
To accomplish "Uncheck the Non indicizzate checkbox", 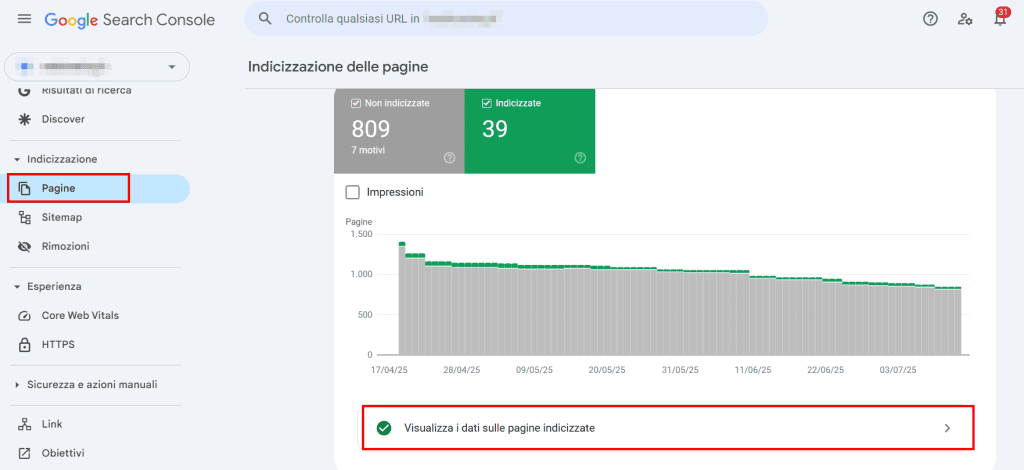I will pos(356,103).
